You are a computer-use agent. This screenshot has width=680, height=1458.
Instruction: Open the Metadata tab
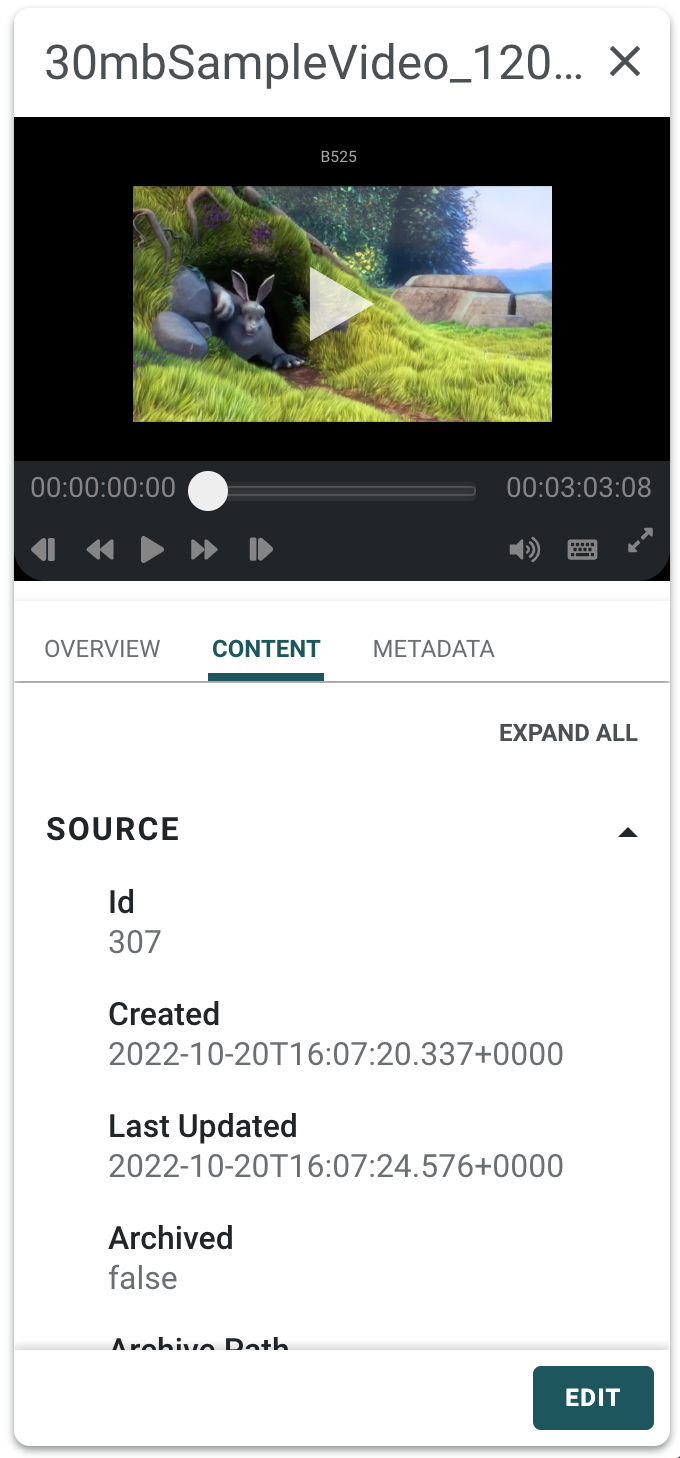coord(433,649)
